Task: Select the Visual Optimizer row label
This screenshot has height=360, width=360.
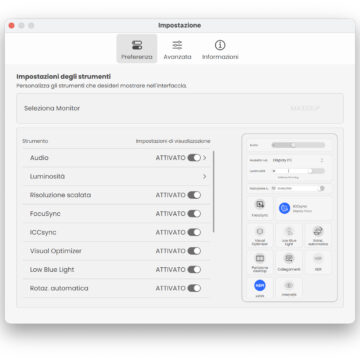Action: [56, 251]
